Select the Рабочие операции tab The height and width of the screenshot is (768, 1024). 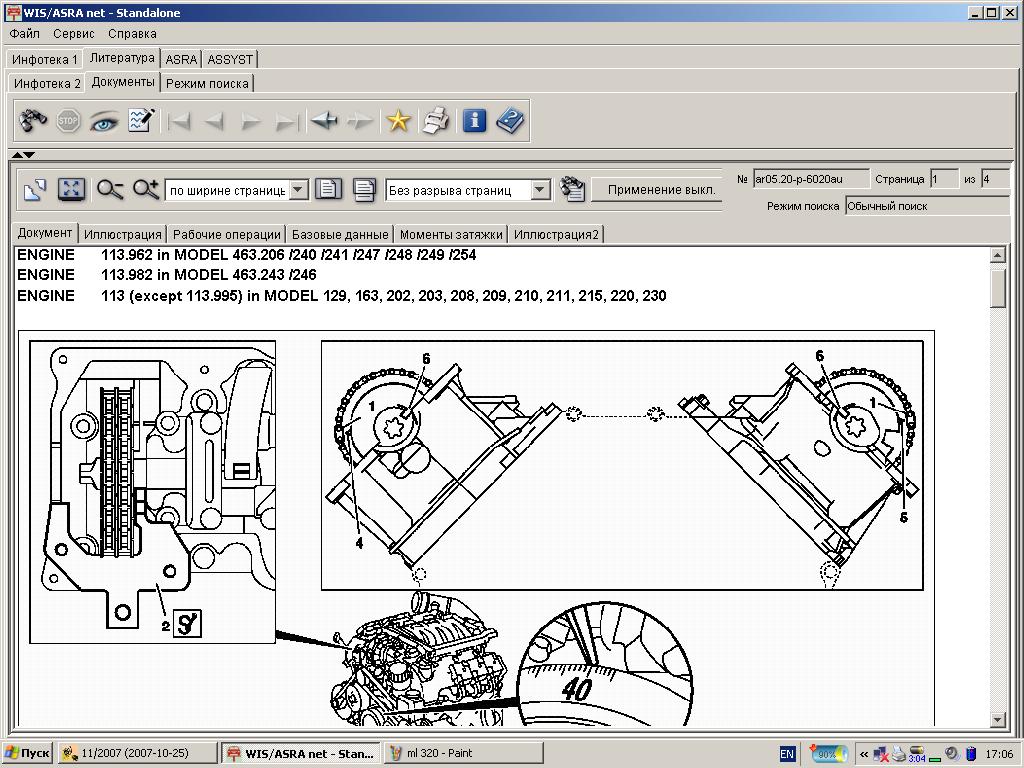click(x=226, y=235)
